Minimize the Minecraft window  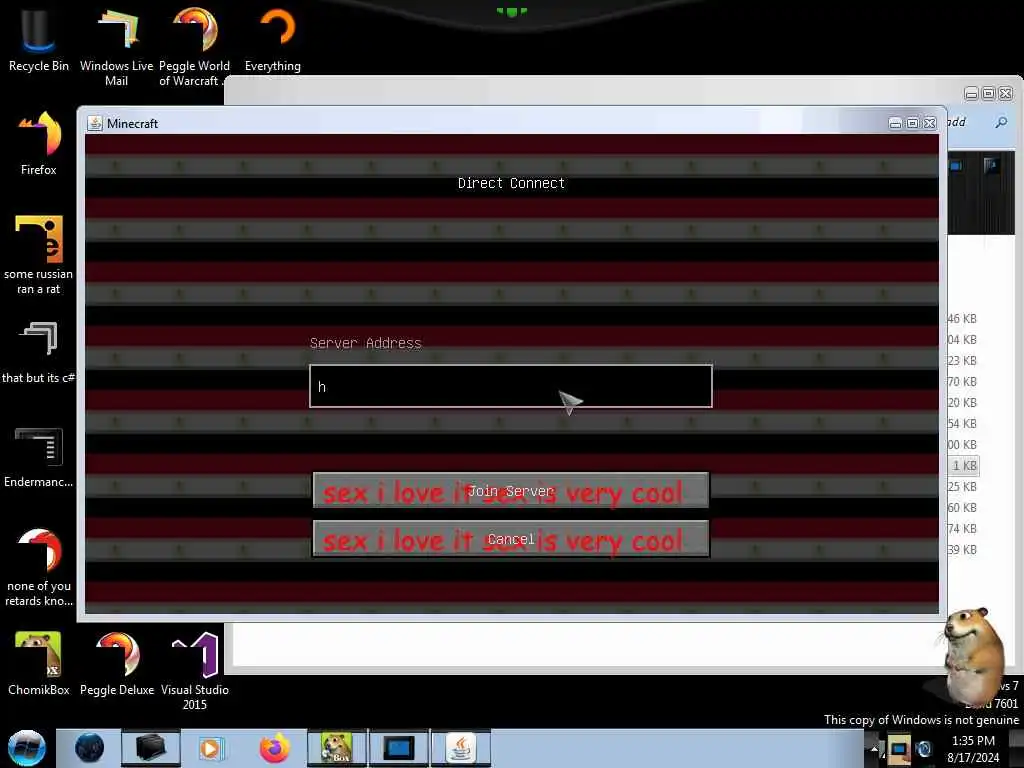895,123
